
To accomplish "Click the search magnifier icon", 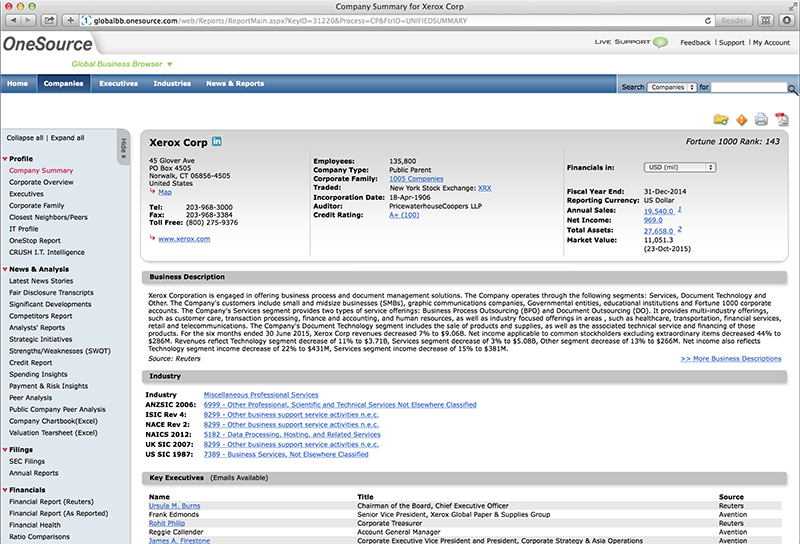I will click(x=792, y=89).
